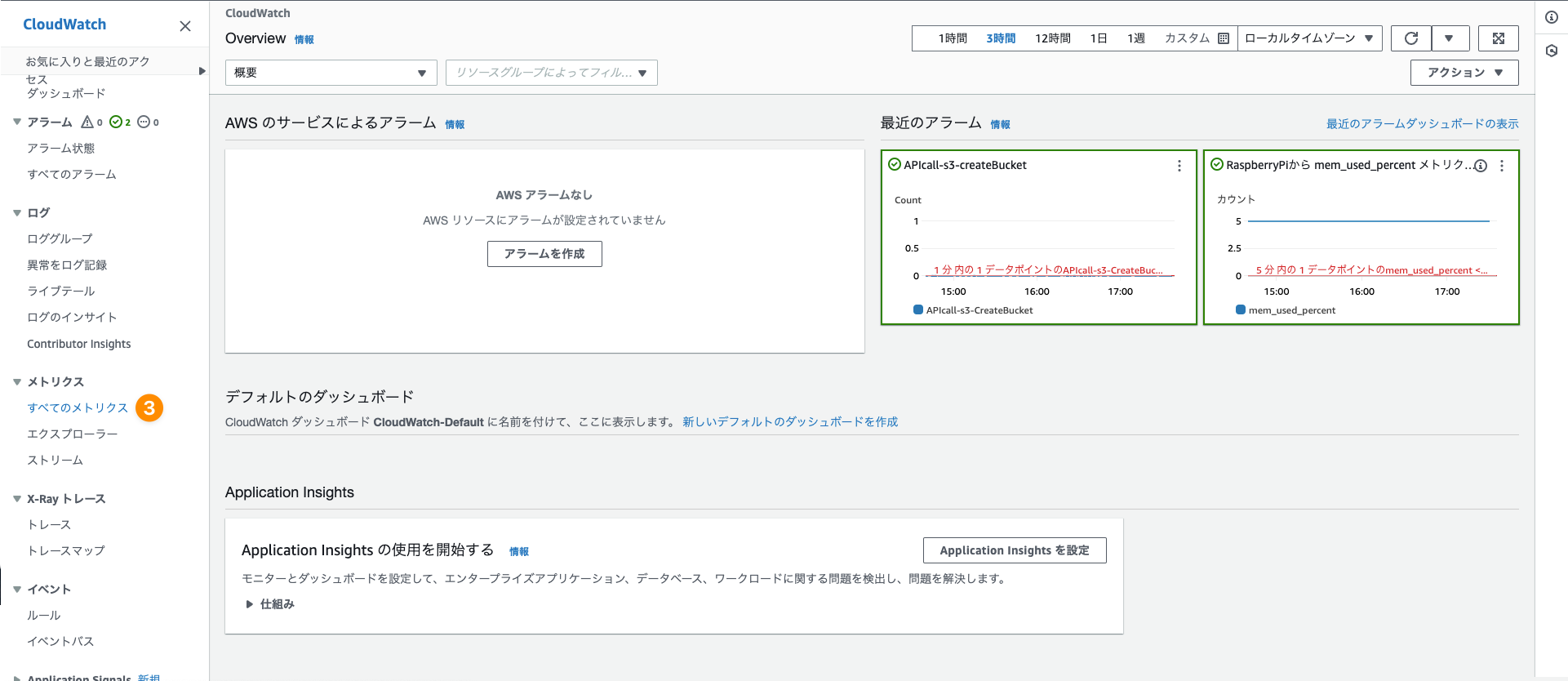This screenshot has height=681, width=1568.
Task: Open ログのインサイト in the sidebar
Action: pos(72,317)
